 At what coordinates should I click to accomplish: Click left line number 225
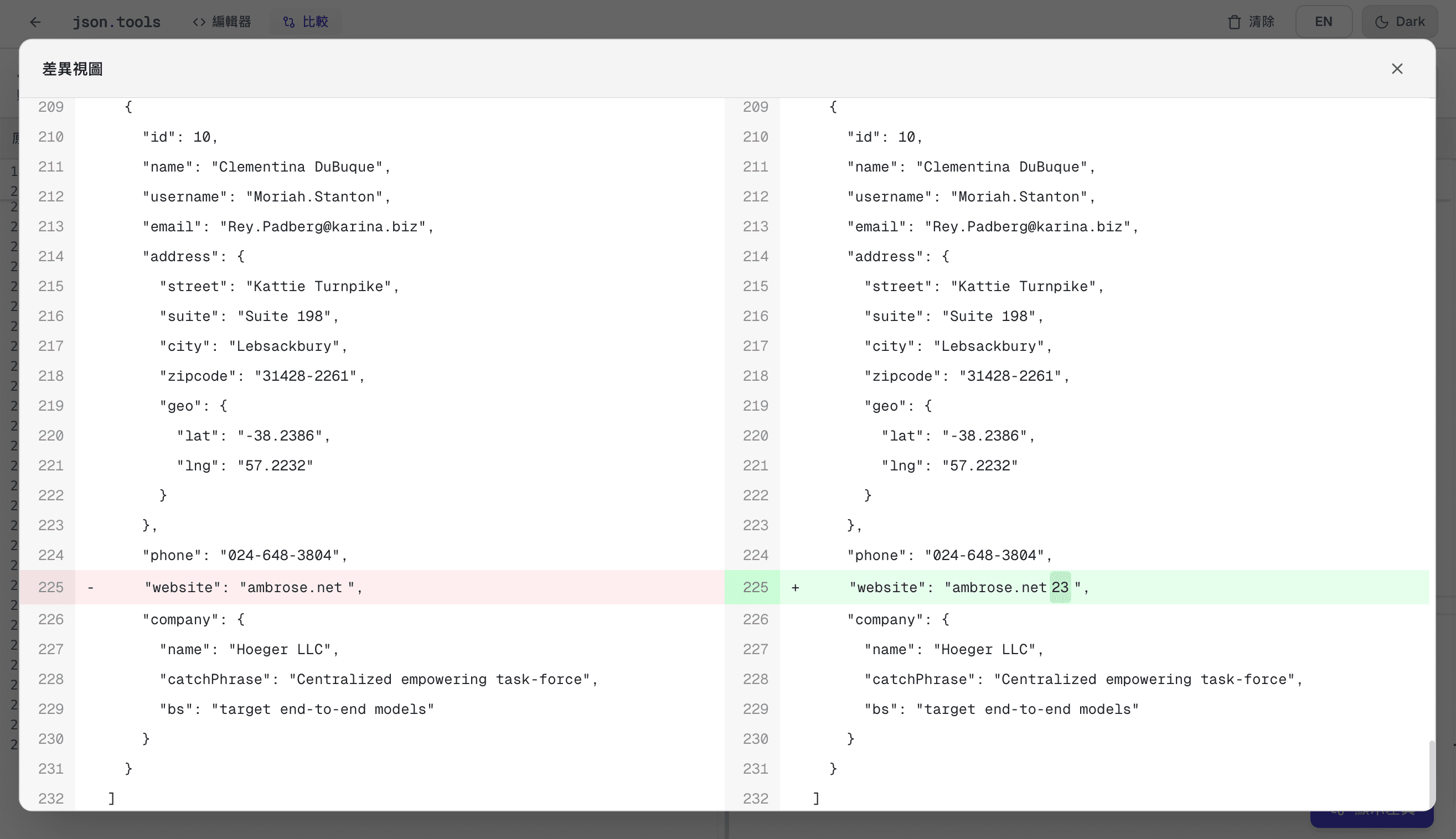51,587
